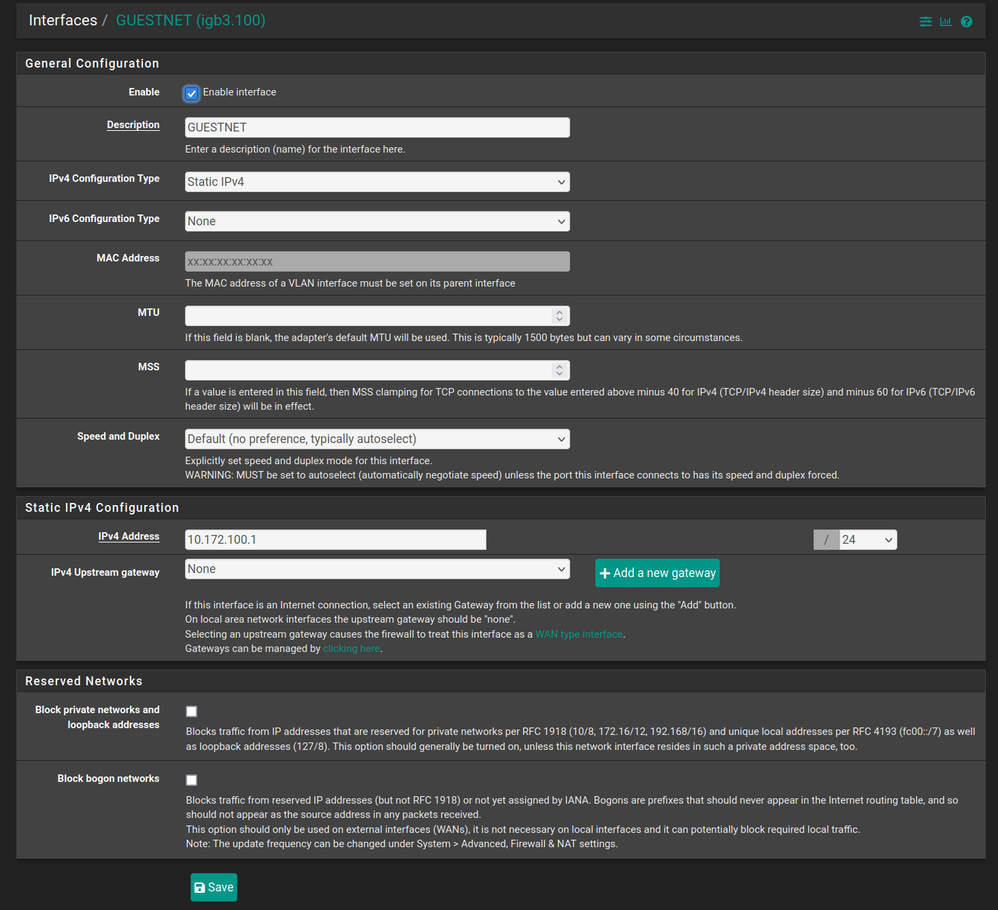Viewport: 998px width, 910px height.
Task: Follow the WAN type interface link
Action: pyautogui.click(x=579, y=634)
